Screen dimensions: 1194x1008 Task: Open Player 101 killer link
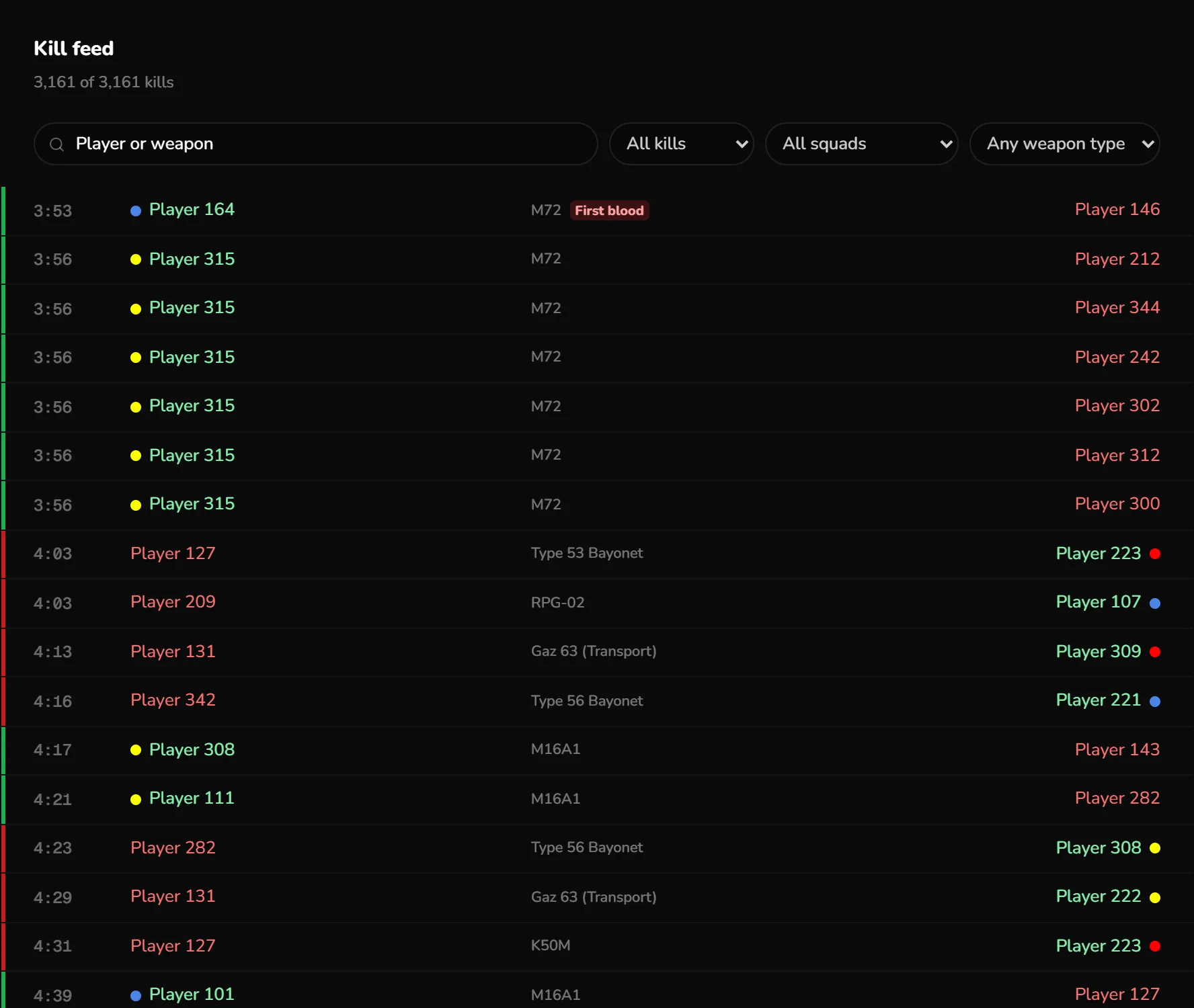[x=192, y=995]
